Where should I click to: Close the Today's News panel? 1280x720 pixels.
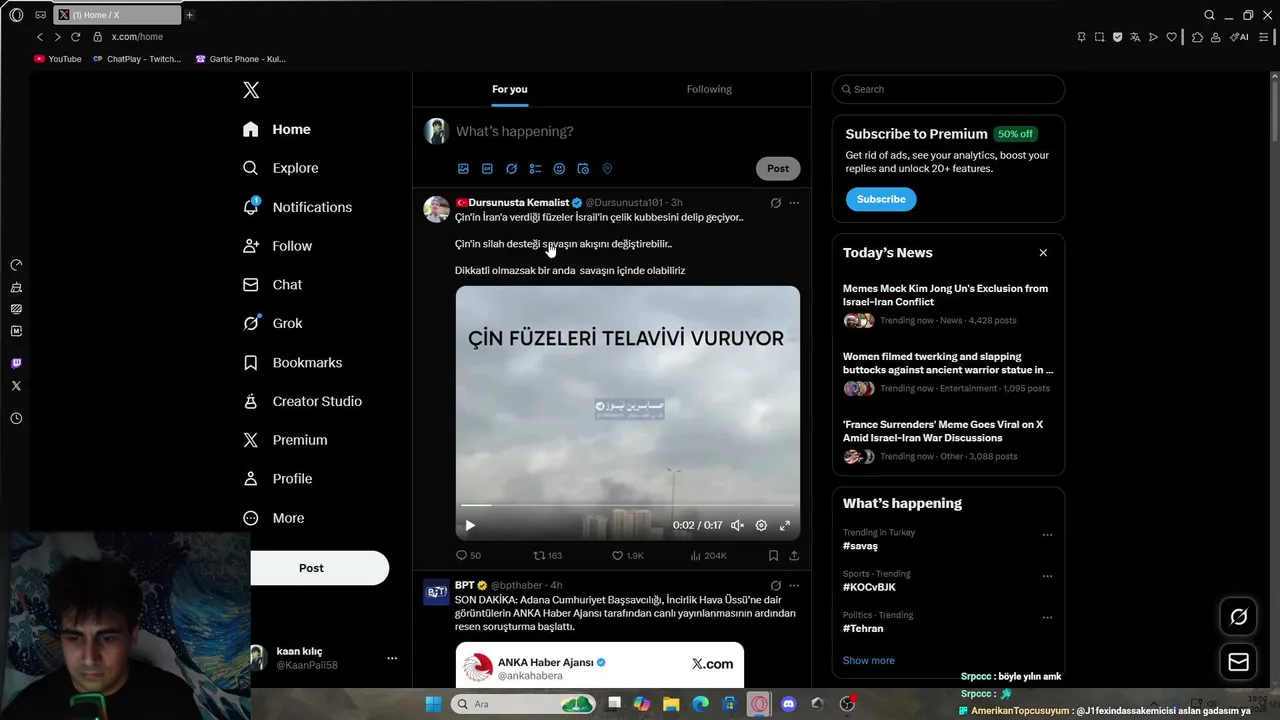(1043, 253)
